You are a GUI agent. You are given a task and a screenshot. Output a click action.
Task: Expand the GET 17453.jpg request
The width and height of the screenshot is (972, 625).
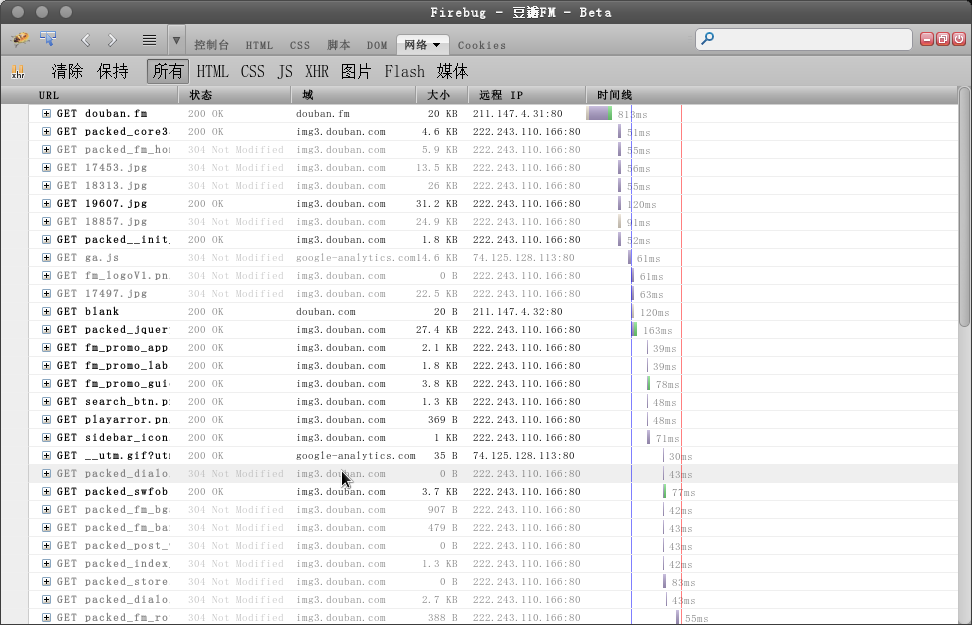point(46,167)
